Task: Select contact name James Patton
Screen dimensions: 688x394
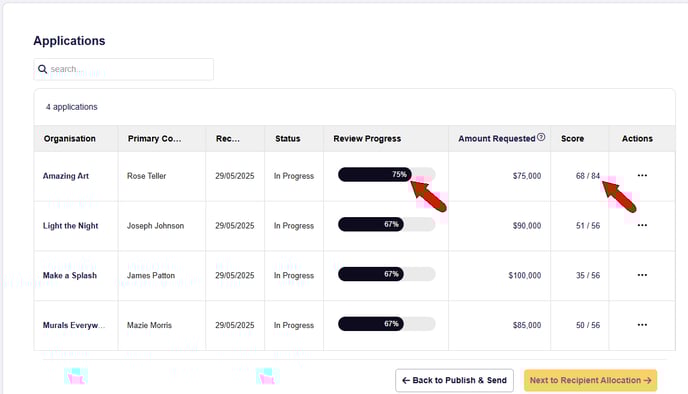Action: (x=151, y=276)
